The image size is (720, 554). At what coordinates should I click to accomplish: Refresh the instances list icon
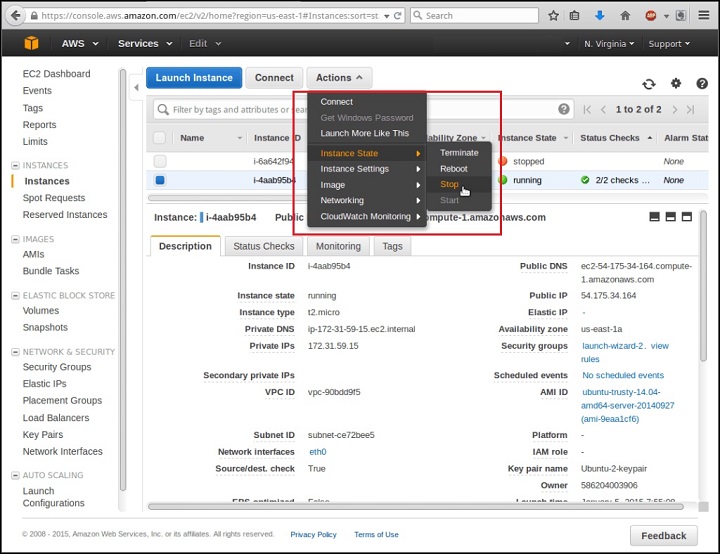coord(649,84)
